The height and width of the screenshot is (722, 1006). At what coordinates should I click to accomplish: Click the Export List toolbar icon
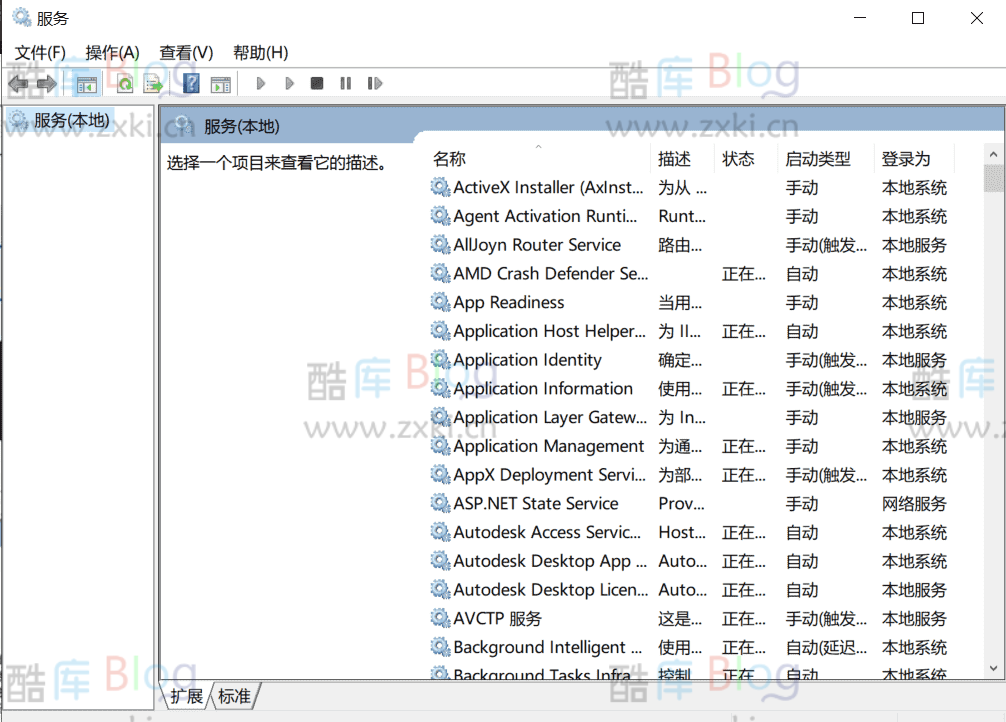click(152, 83)
